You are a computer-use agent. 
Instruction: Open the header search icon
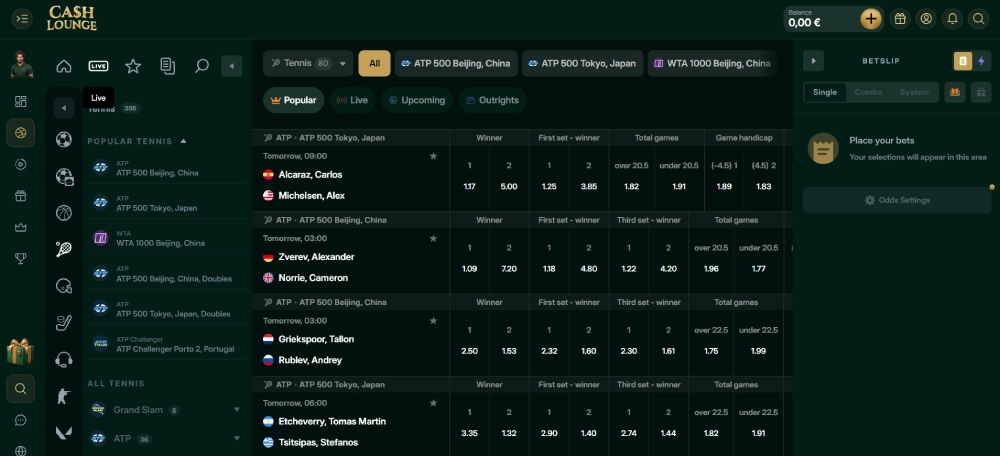pyautogui.click(x=978, y=19)
